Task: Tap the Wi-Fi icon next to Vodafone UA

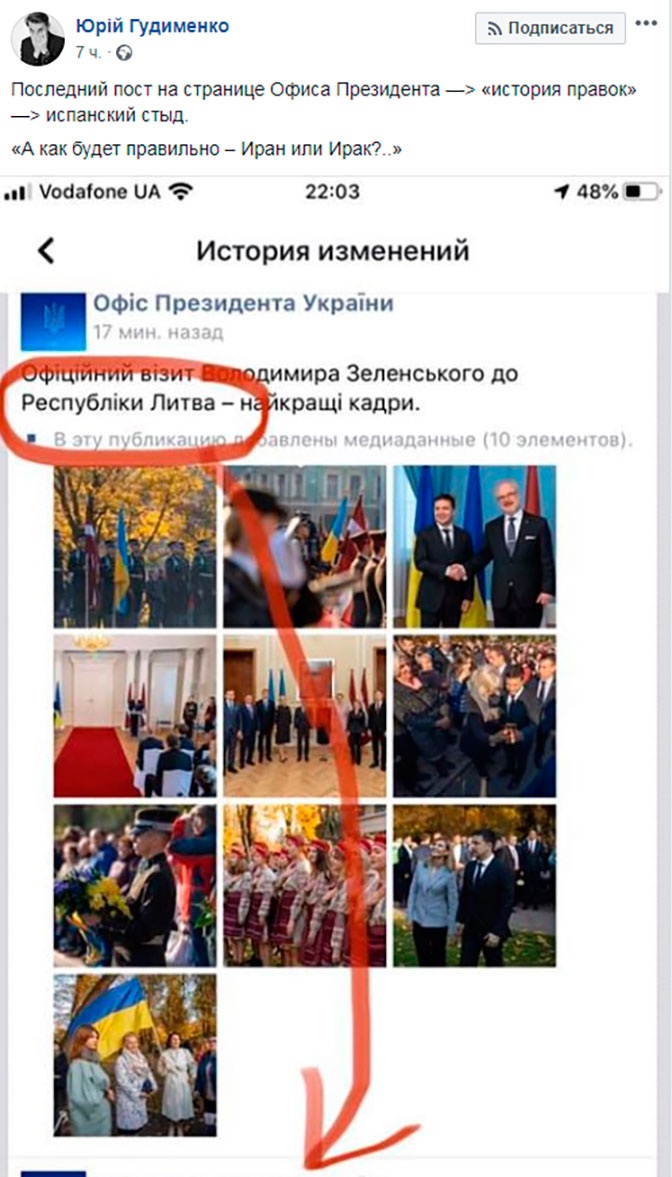Action: pyautogui.click(x=180, y=191)
